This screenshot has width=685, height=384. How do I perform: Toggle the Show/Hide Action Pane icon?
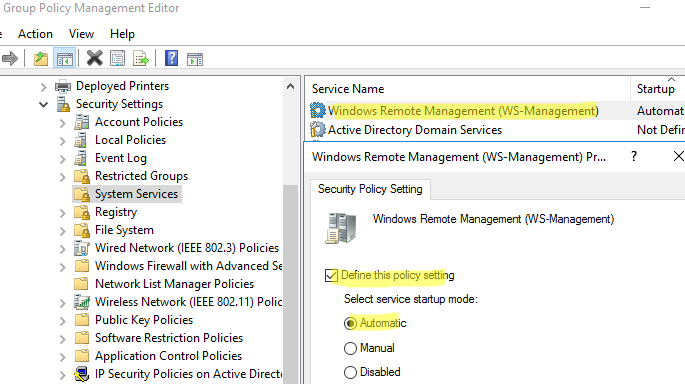click(195, 59)
